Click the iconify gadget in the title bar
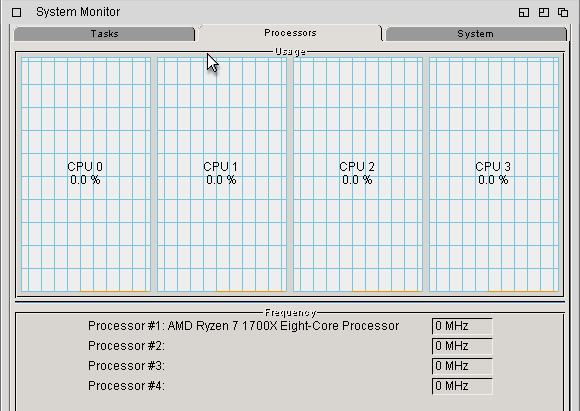580x411 pixels. tap(524, 12)
